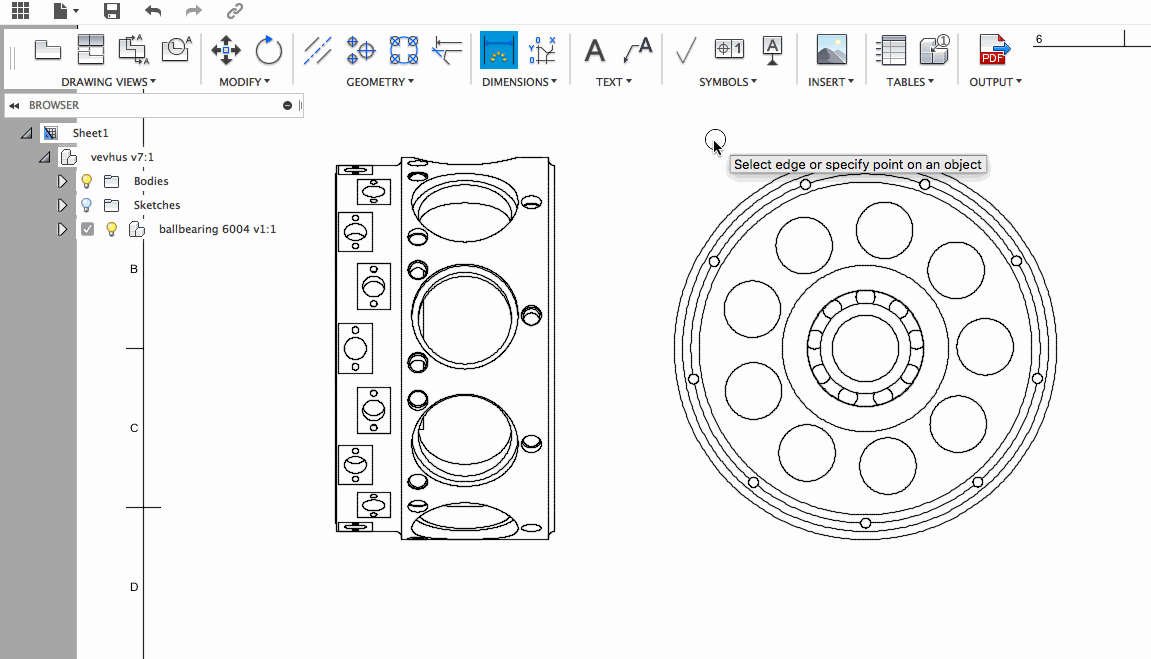Open the GEOMETRY menu
The height and width of the screenshot is (659, 1151).
point(380,82)
